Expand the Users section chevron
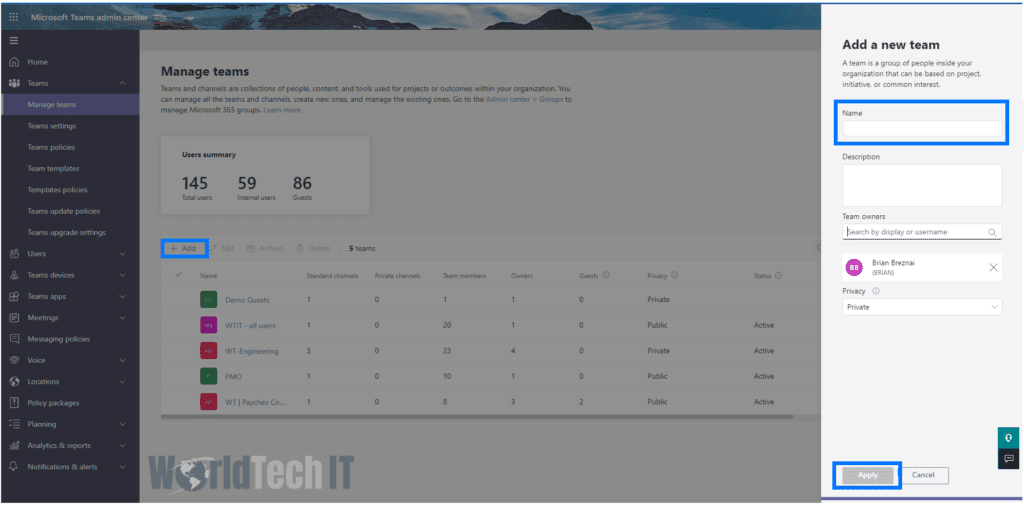 click(122, 254)
